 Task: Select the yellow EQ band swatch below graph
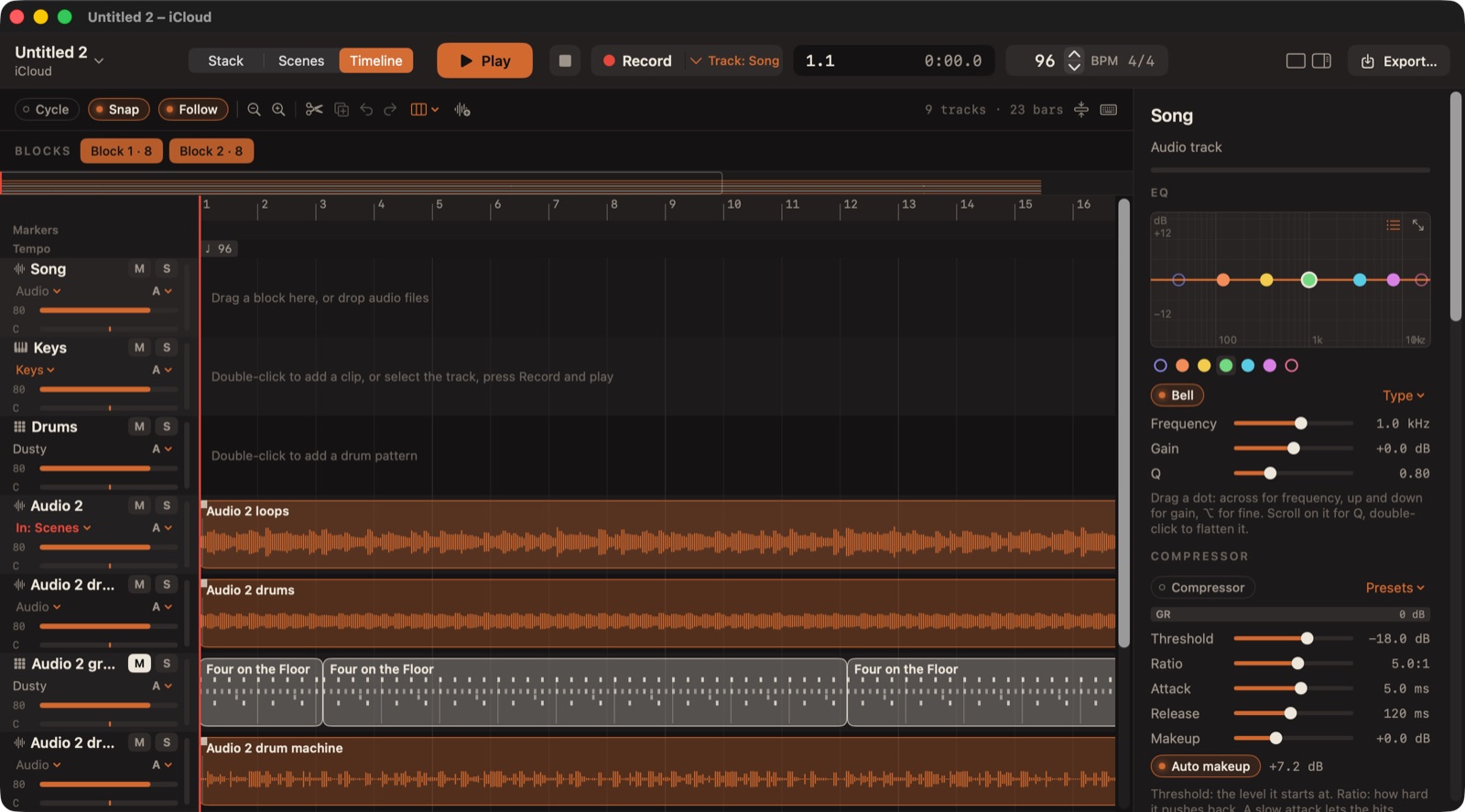coord(1204,365)
